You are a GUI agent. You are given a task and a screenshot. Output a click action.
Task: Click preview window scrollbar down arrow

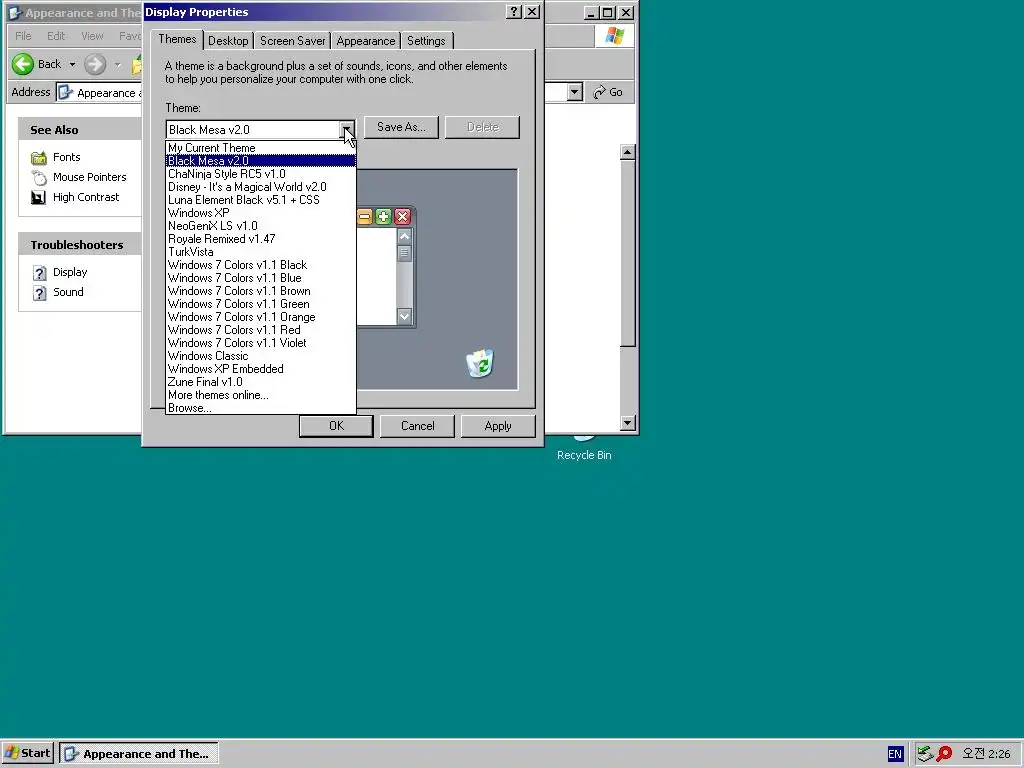tap(404, 317)
